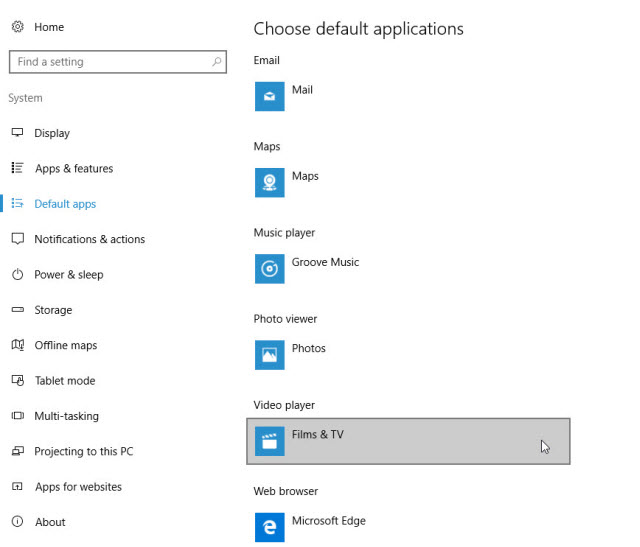Image resolution: width=640 pixels, height=547 pixels.
Task: Open Power & sleep settings
Action: (69, 275)
